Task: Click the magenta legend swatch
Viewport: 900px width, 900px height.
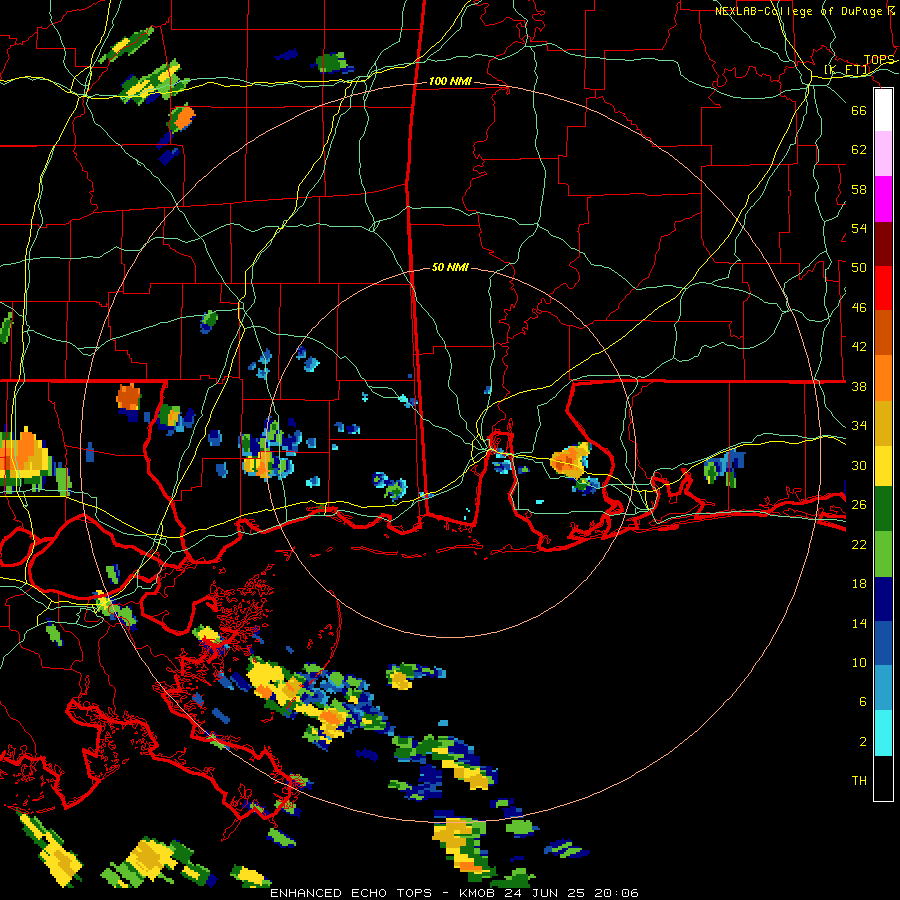Action: (x=883, y=199)
